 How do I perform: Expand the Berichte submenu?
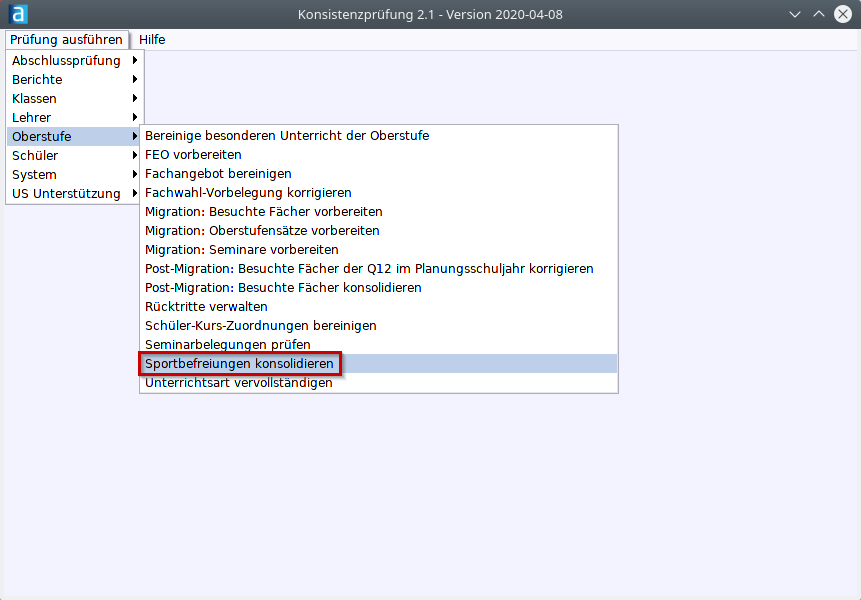(74, 80)
